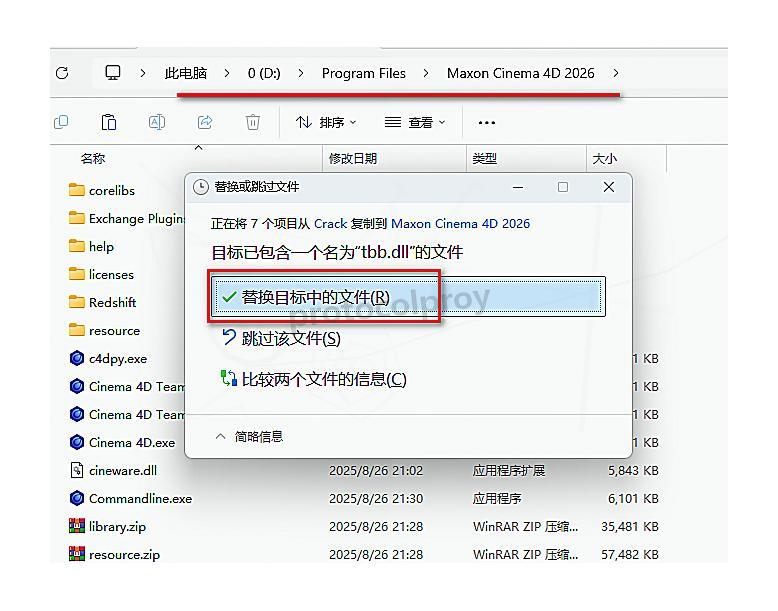Click the 5,843 KB size cell
This screenshot has height=611, width=778.
[x=633, y=471]
